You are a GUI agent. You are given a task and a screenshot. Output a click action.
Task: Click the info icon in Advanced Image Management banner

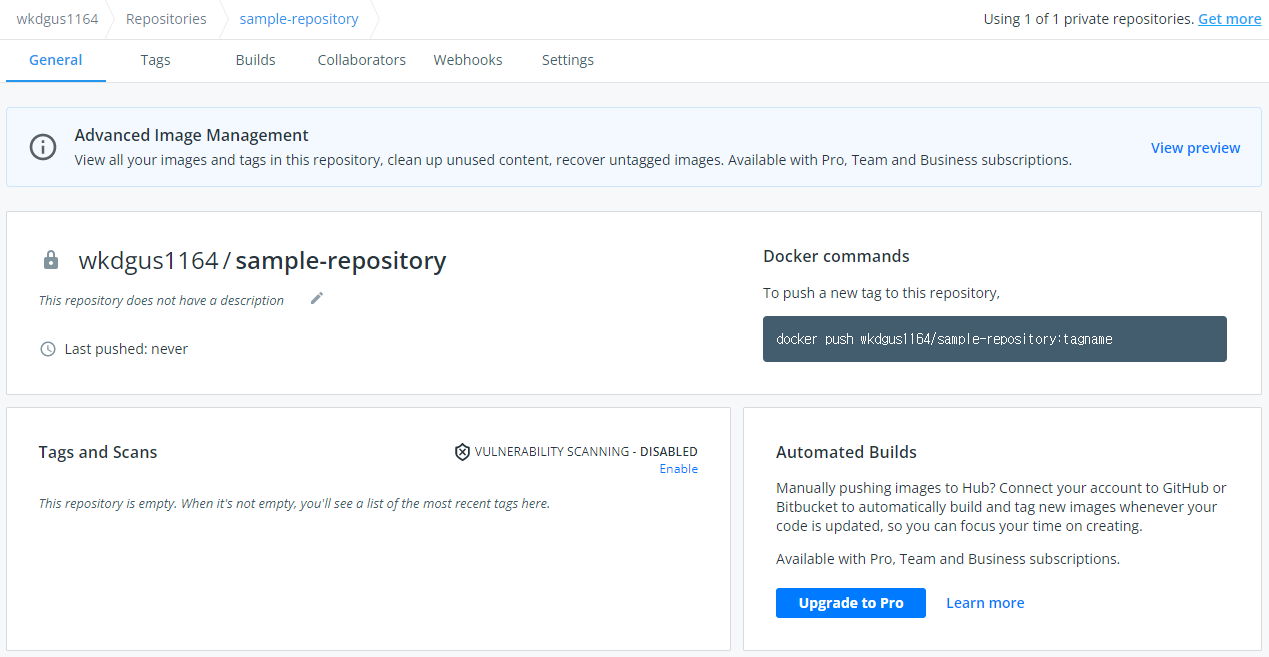tap(43, 147)
